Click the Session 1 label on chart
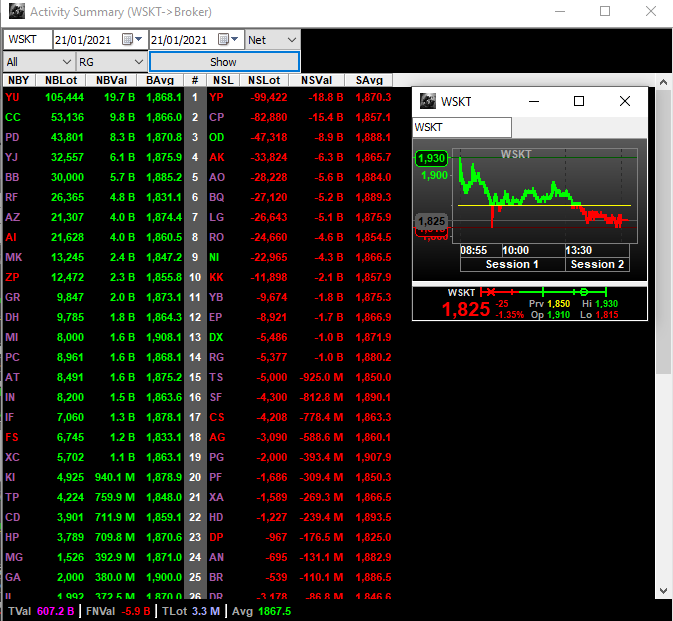The width and height of the screenshot is (673, 621). pos(512,264)
